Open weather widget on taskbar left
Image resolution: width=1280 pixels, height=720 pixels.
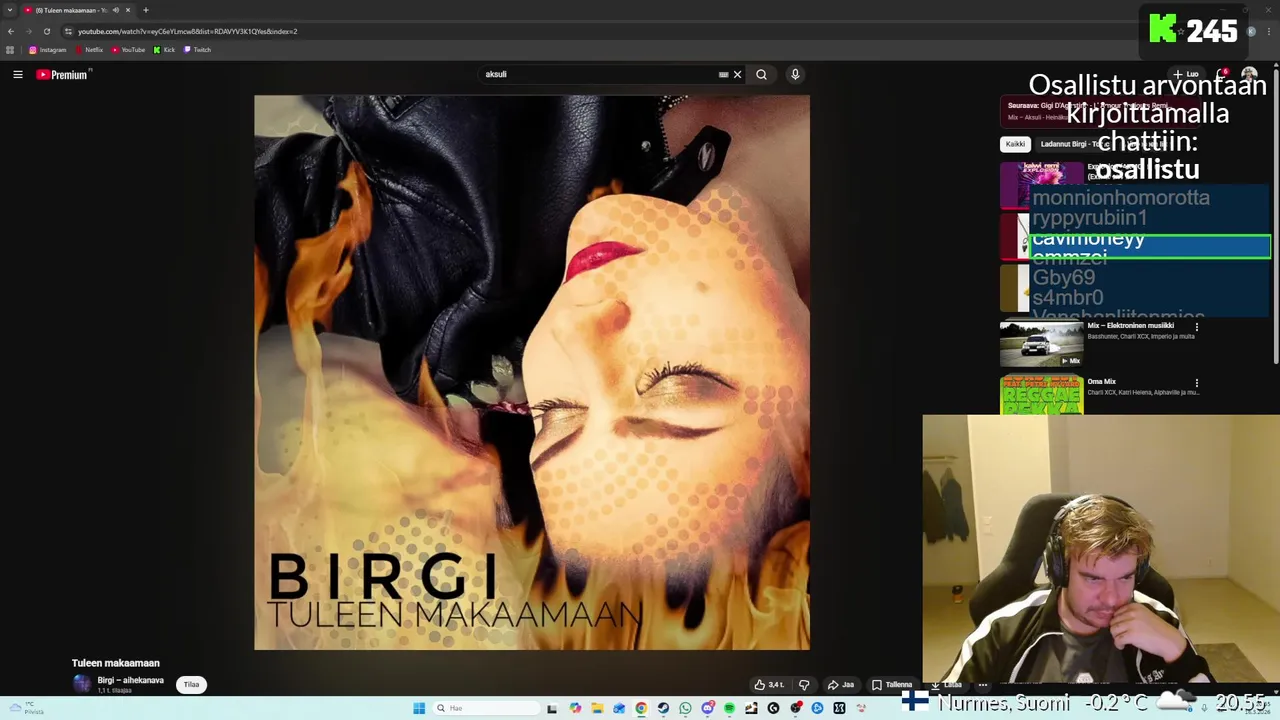click(27, 708)
